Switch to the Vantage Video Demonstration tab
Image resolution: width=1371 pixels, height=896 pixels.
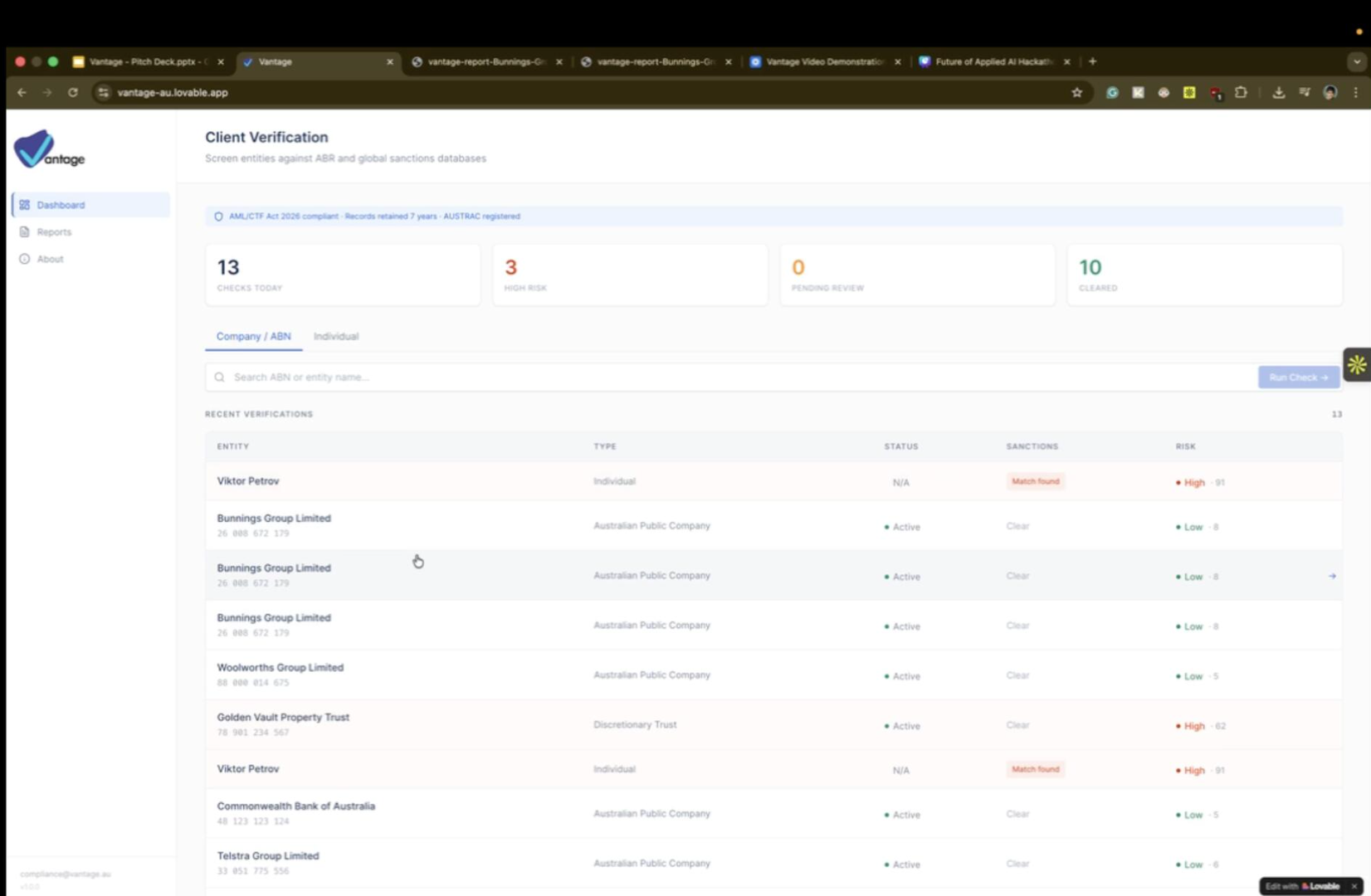827,61
